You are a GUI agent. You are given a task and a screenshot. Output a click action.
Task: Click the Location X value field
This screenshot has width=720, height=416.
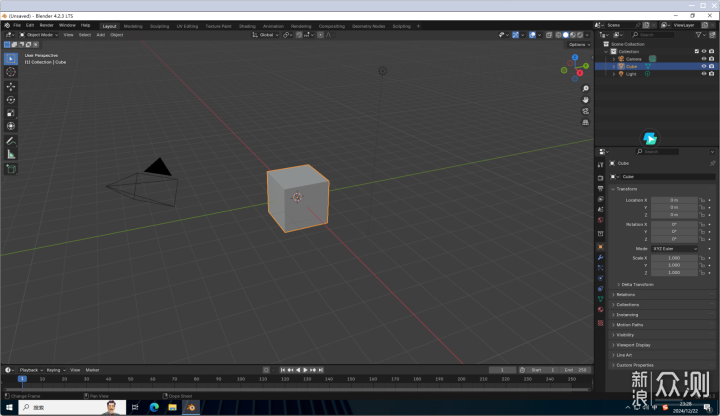click(x=674, y=200)
